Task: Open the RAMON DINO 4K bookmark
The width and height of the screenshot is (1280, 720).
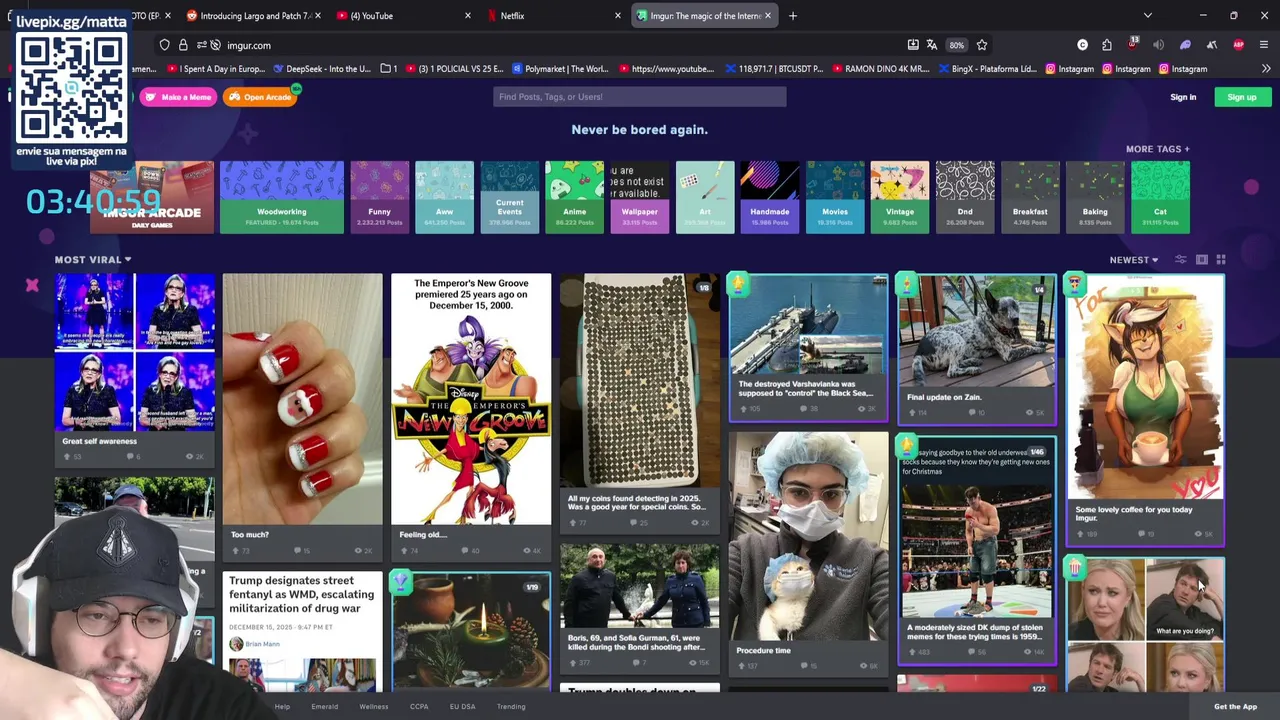Action: tap(880, 69)
